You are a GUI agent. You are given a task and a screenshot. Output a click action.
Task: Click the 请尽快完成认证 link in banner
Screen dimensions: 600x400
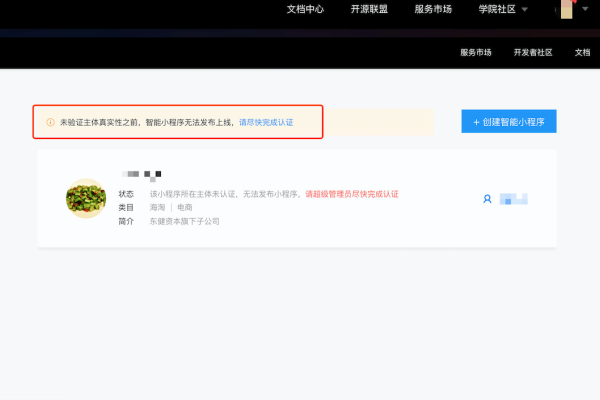click(x=266, y=122)
